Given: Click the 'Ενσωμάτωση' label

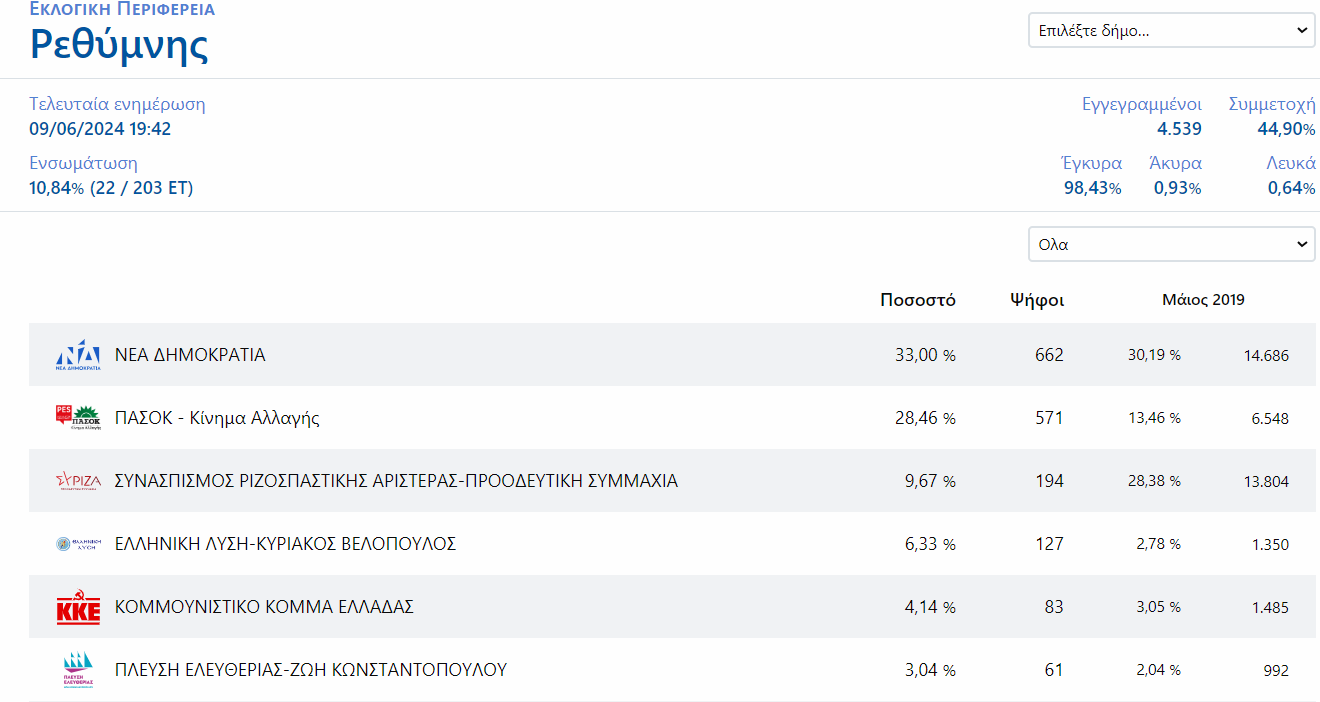Looking at the screenshot, I should [83, 163].
